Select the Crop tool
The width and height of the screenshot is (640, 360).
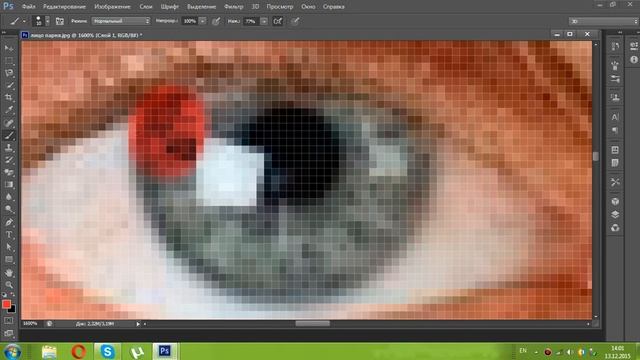9,98
